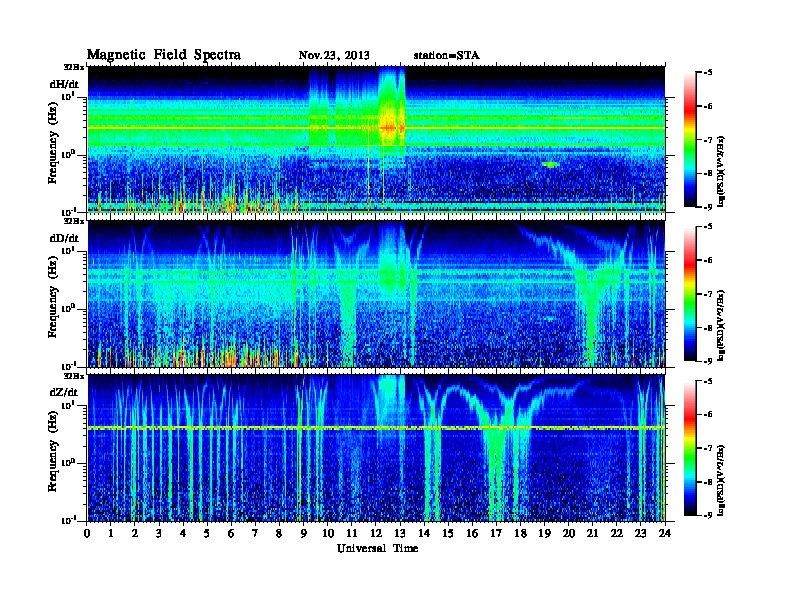The image size is (792, 612).
Task: Click the hour 0 tick label on time axis
Action: 87,534
